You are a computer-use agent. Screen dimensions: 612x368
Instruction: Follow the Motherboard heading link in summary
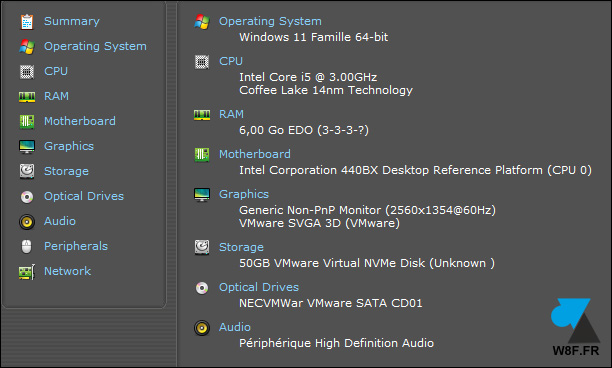tap(254, 154)
